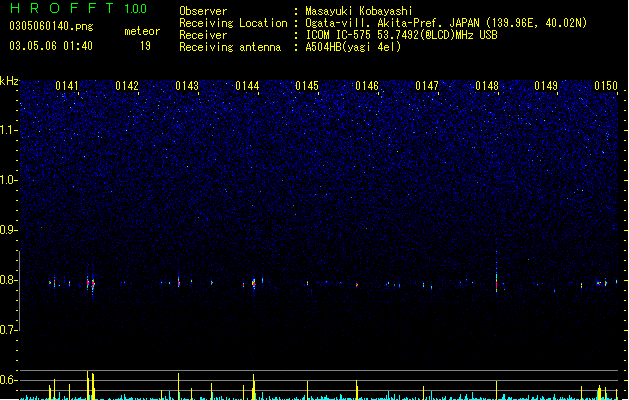This screenshot has height=400, width=629.
Task: Select the 0147 time label
Action: 427,86
